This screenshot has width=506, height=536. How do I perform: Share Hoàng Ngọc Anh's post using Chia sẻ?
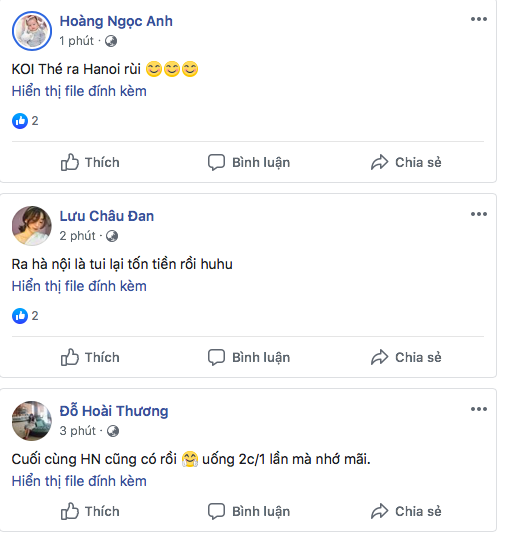click(x=406, y=162)
